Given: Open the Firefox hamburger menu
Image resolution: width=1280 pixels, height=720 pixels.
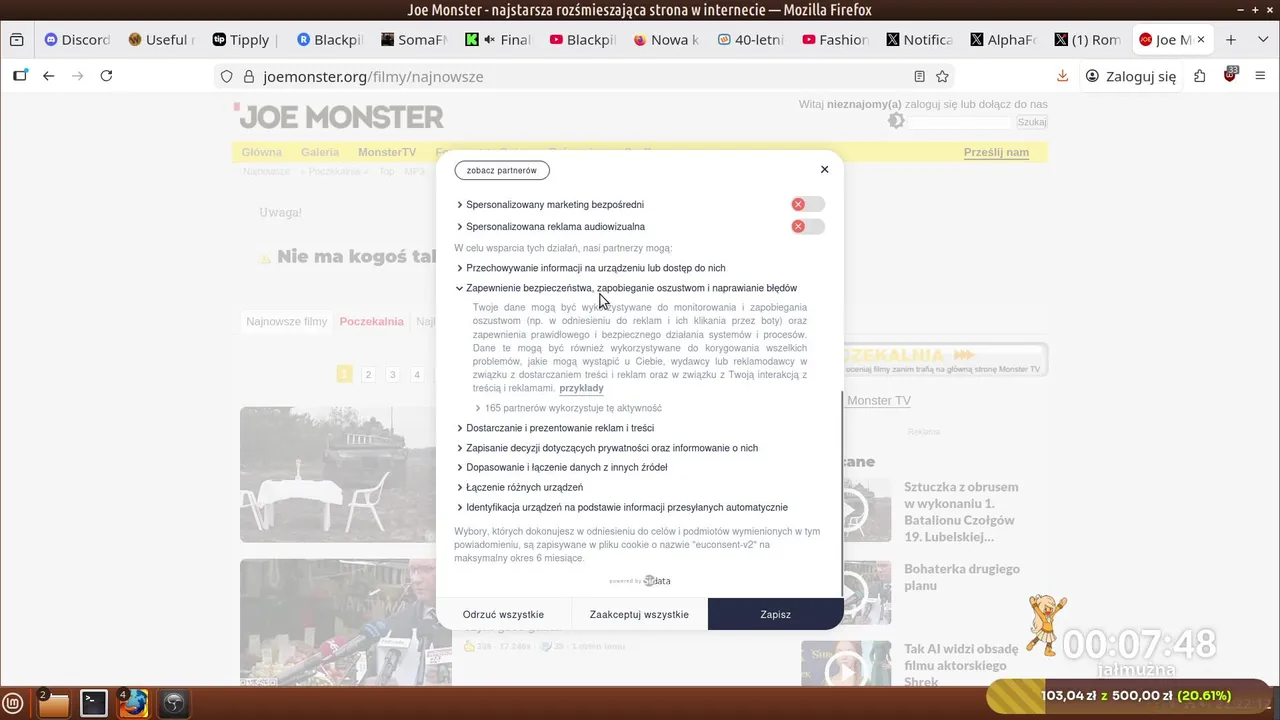Looking at the screenshot, I should point(1261,76).
